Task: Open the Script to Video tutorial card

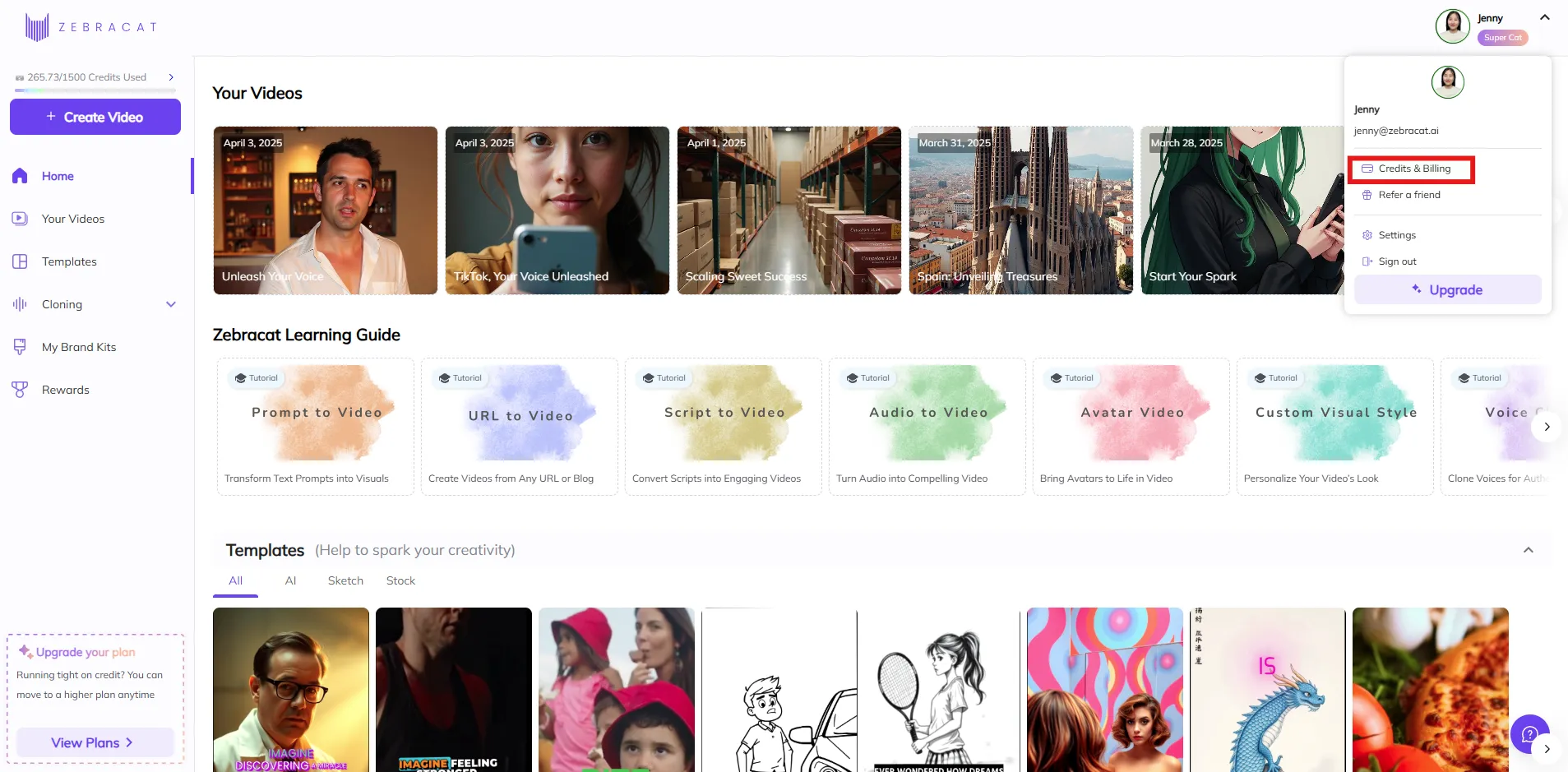Action: [724, 427]
